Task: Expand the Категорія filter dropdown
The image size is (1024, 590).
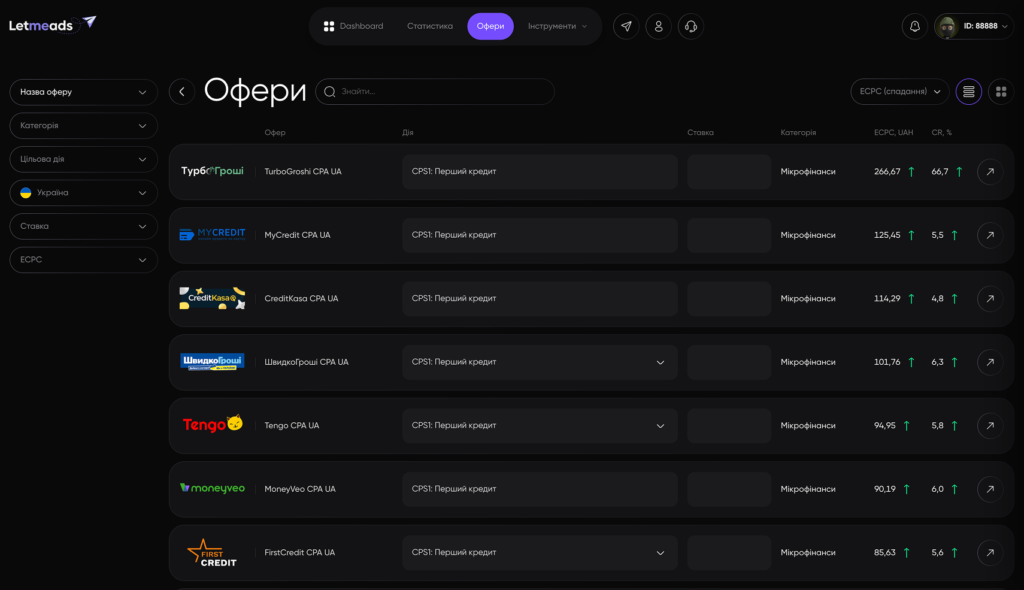Action: pos(83,126)
